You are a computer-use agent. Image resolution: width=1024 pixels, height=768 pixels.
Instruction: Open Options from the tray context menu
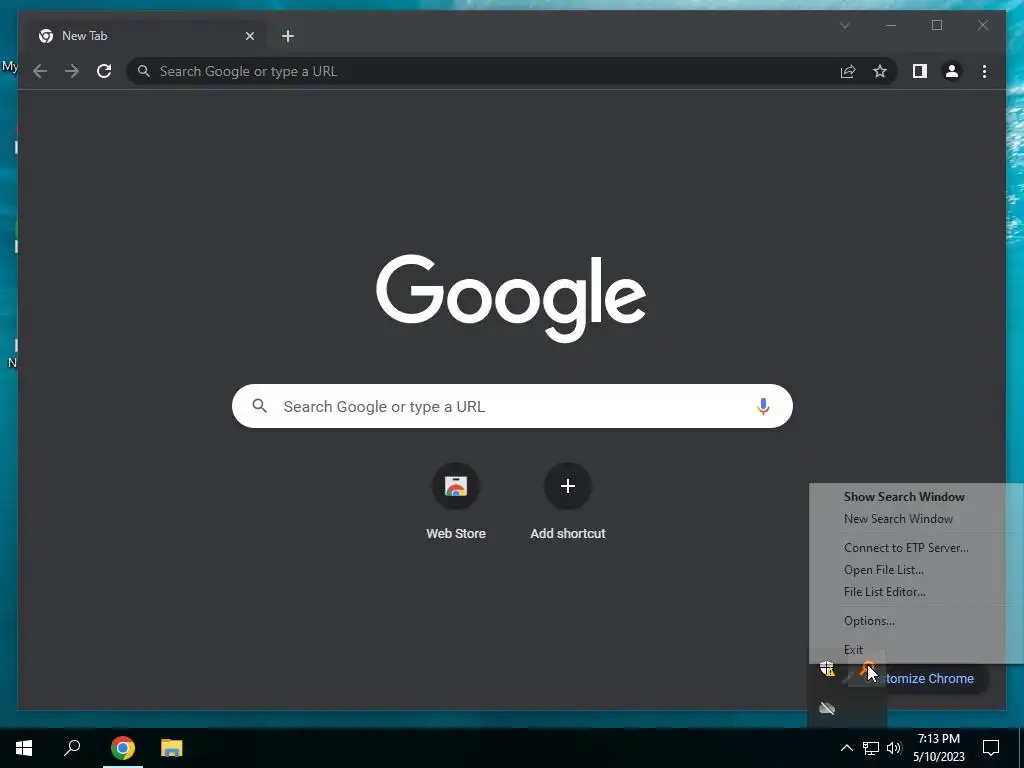point(869,620)
